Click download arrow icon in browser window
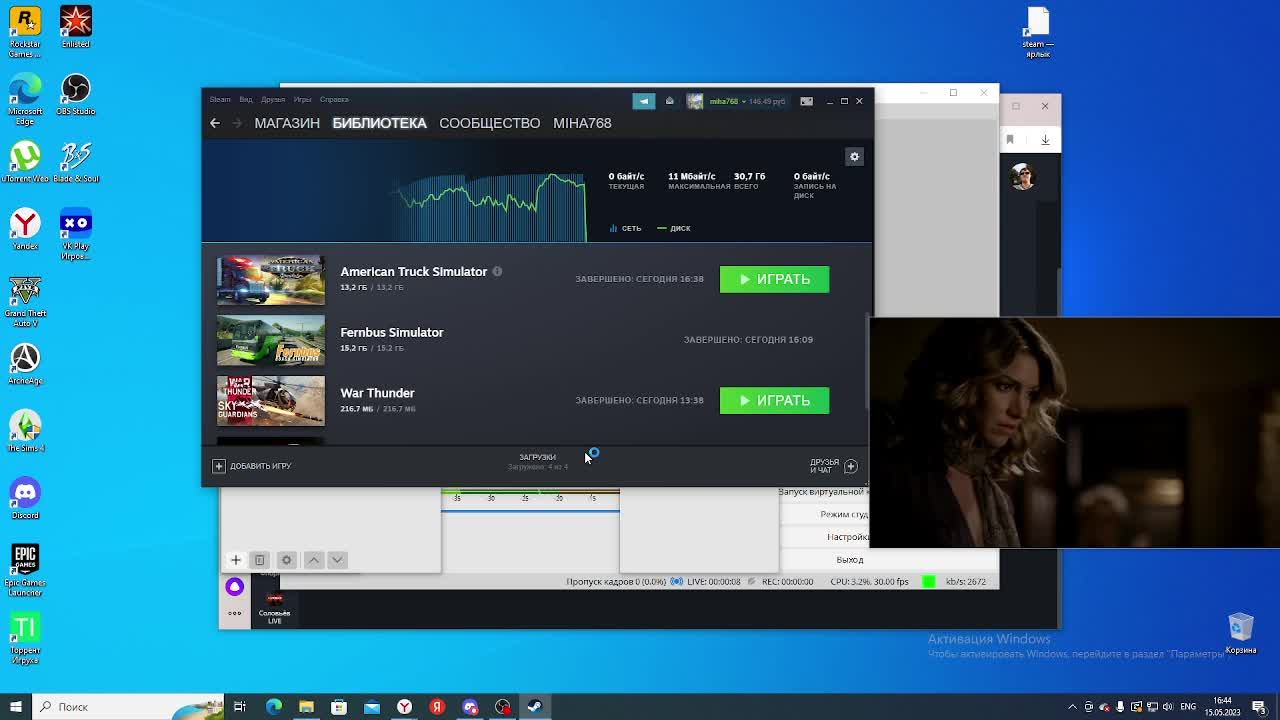Screen dimensions: 1280x720 [x=1045, y=140]
